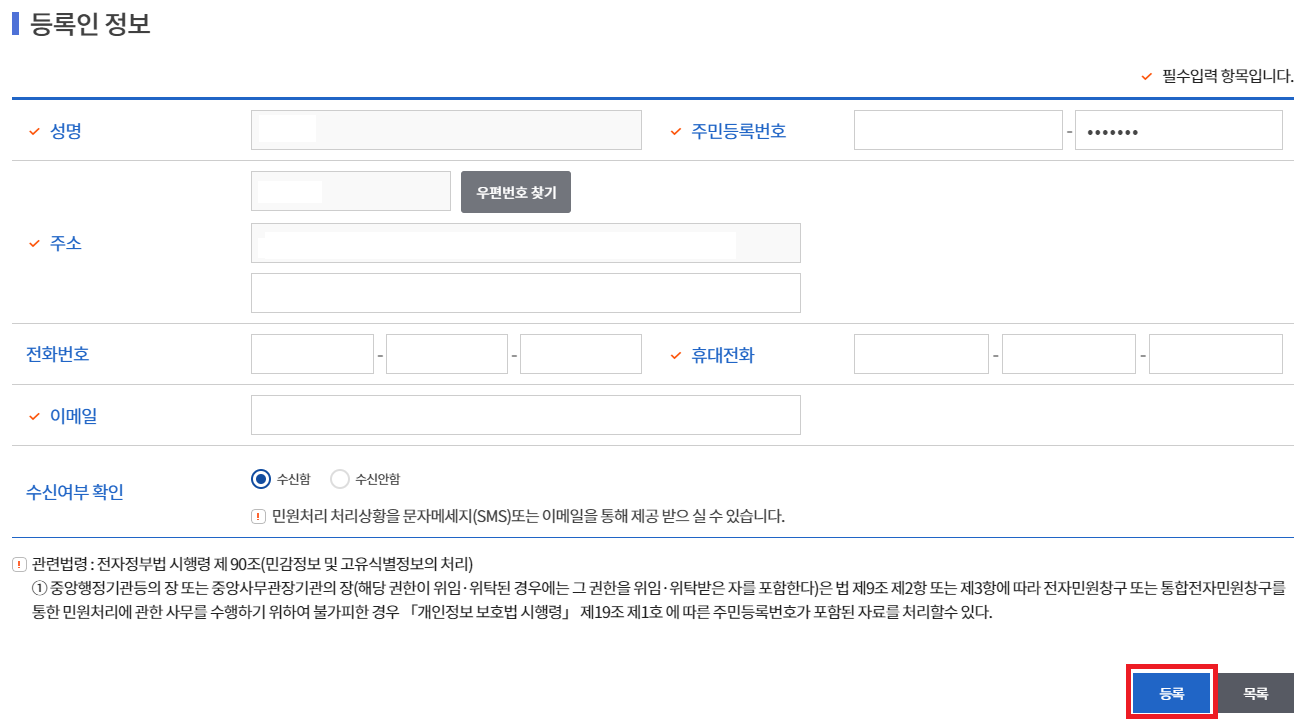This screenshot has width=1308, height=720.
Task: Click the 주민등록번호 label
Action: (x=739, y=131)
